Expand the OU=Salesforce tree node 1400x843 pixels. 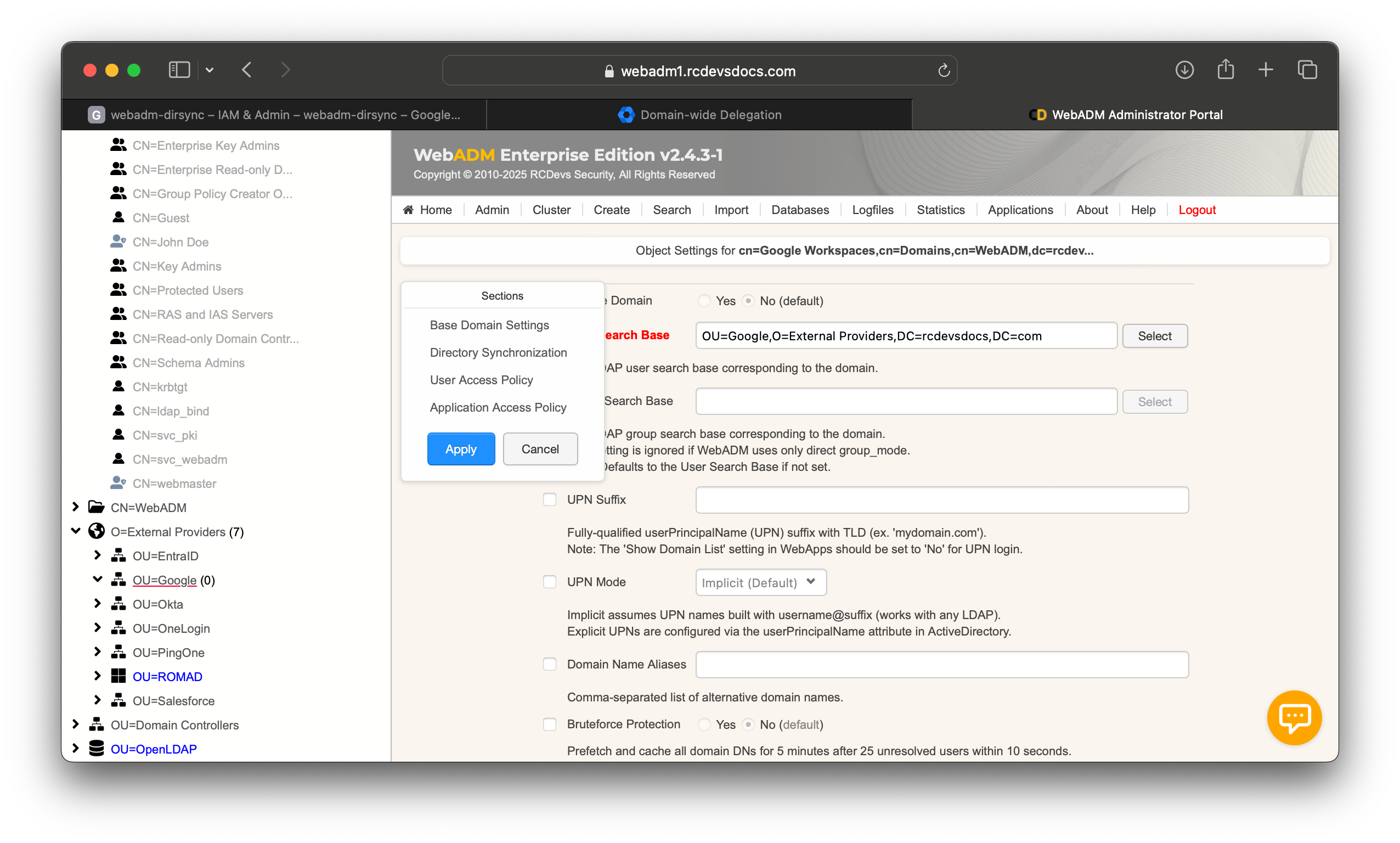97,700
